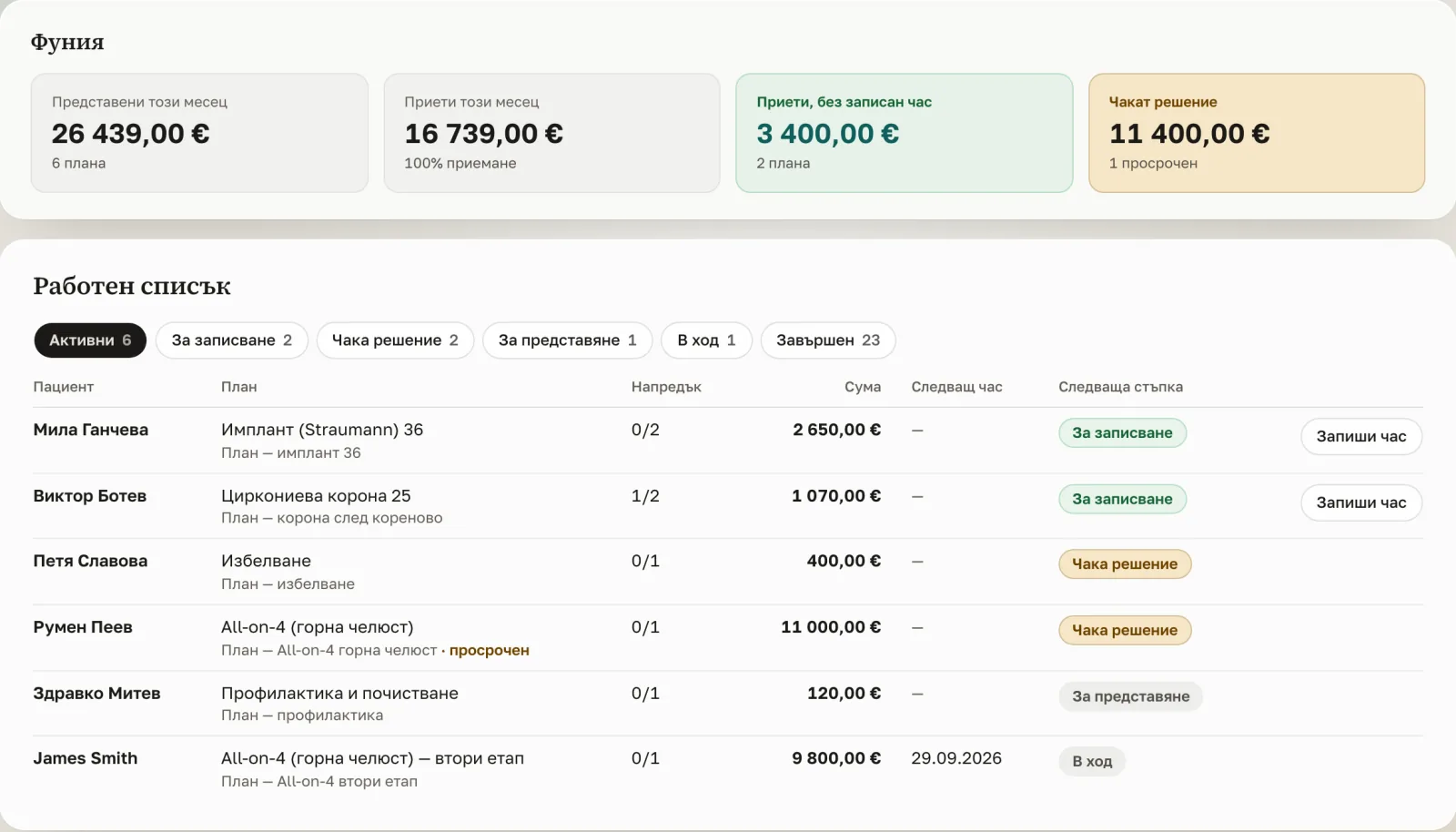Image resolution: width=1456 pixels, height=832 pixels.
Task: Open patient Петя Славова
Action: [90, 561]
